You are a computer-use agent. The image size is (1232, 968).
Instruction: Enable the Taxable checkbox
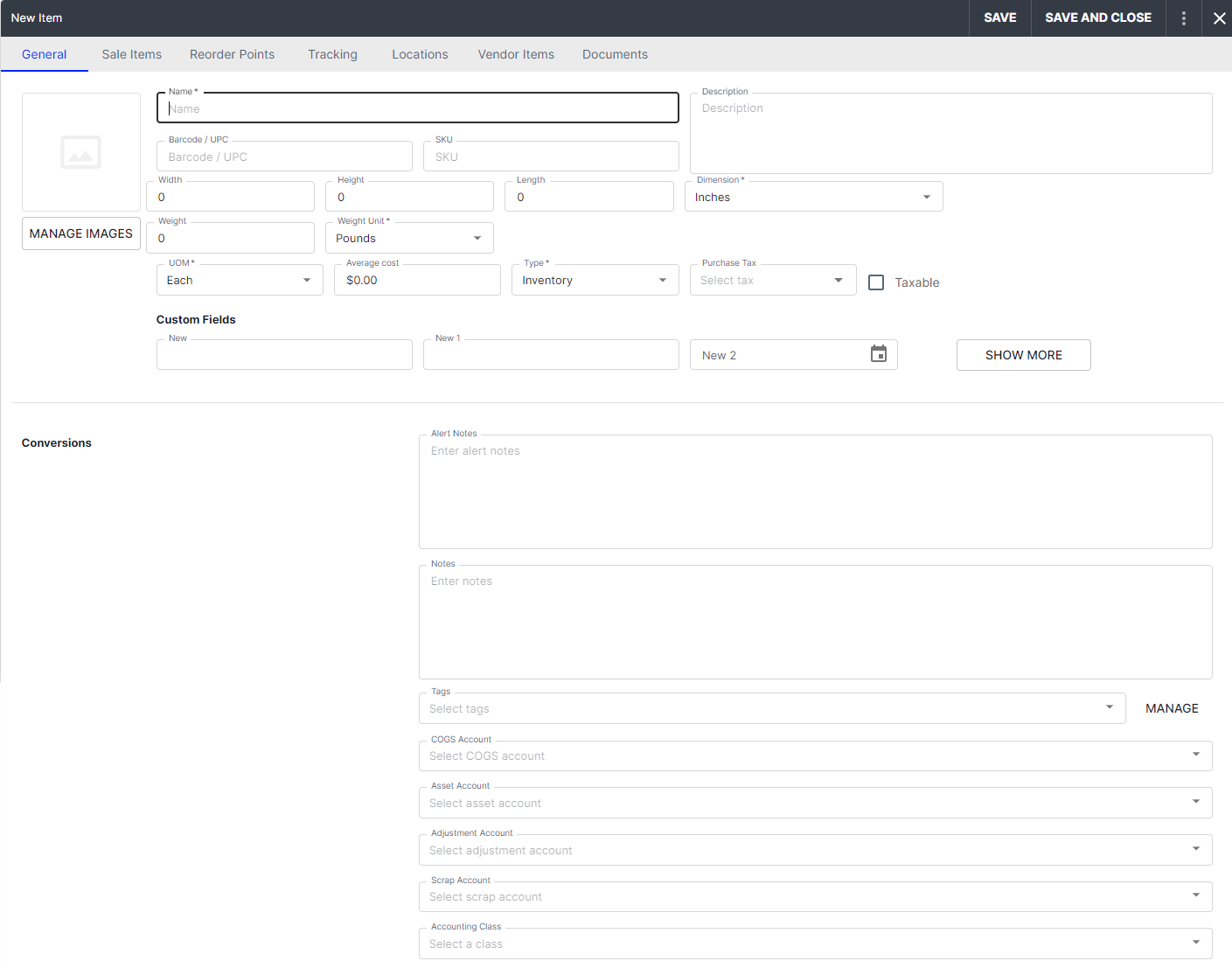point(876,282)
